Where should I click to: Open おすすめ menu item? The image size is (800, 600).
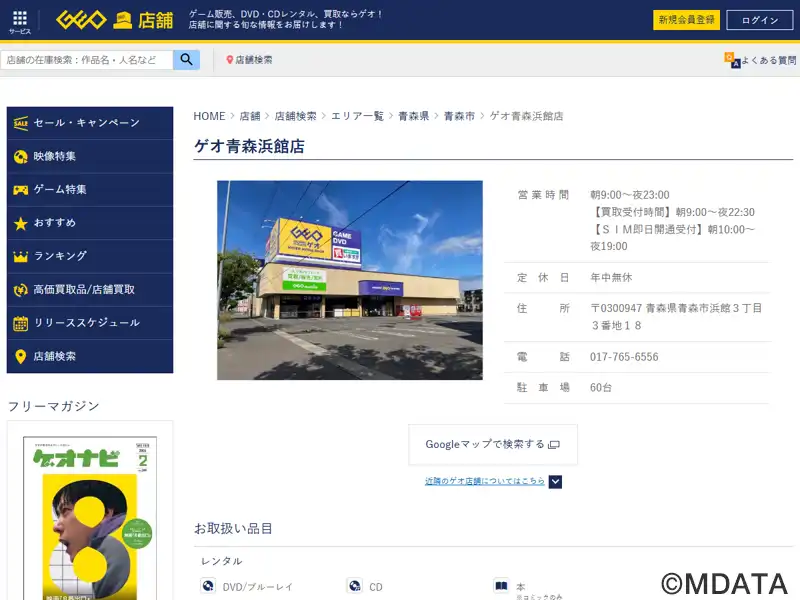(x=90, y=223)
